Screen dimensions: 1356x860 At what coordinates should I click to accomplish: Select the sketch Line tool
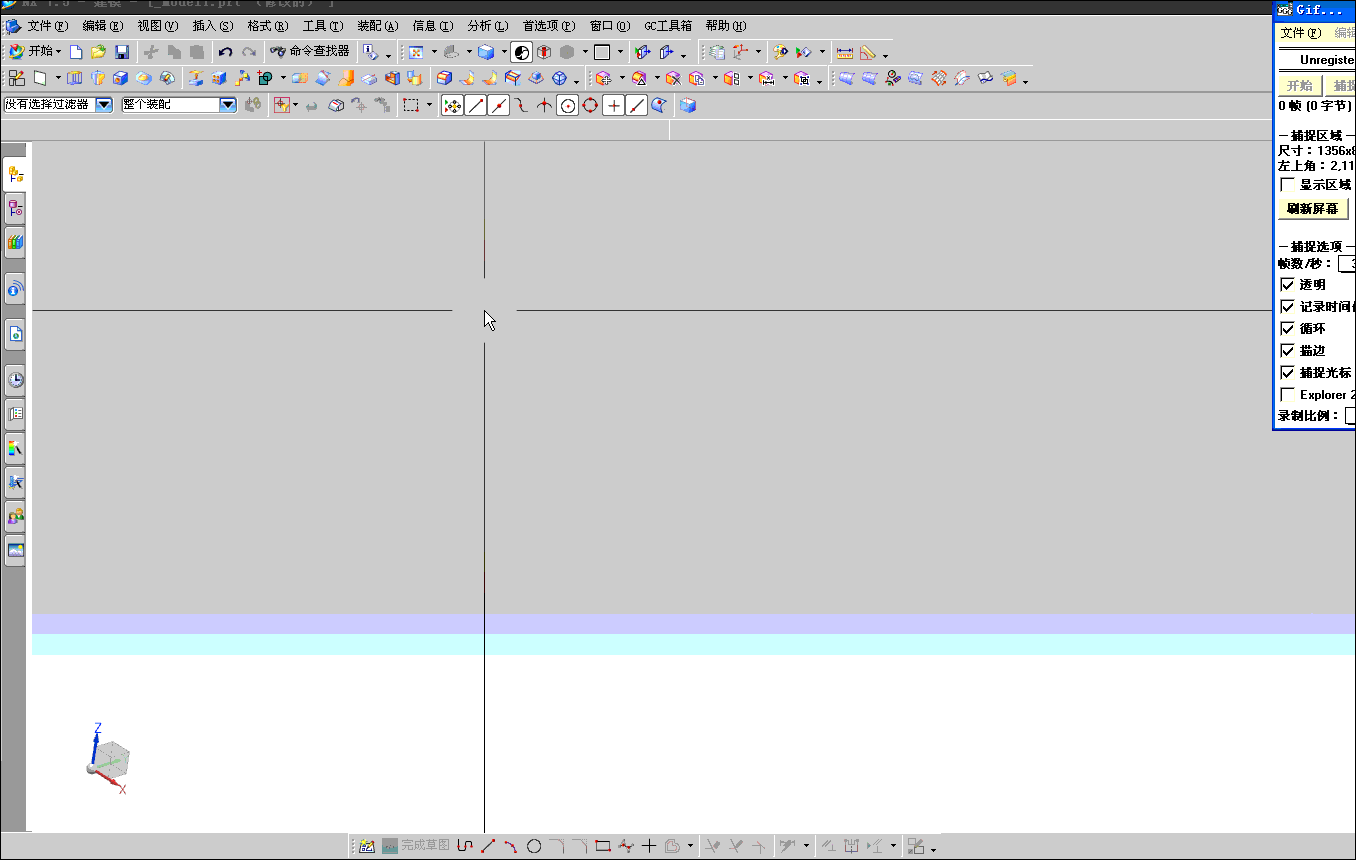pyautogui.click(x=488, y=846)
